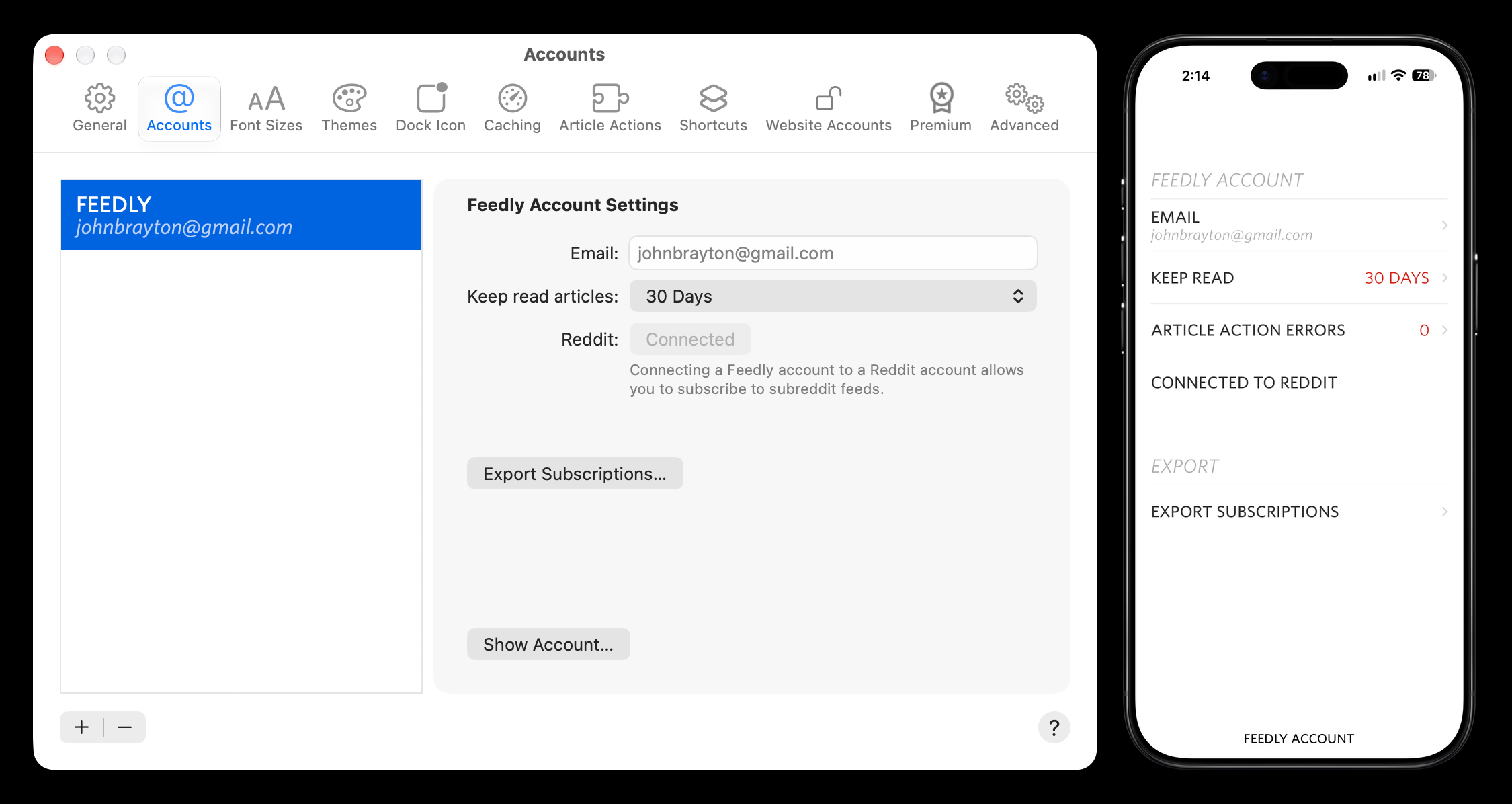Select the FEEDLY account in list
The width and height of the screenshot is (1512, 804).
(x=241, y=215)
